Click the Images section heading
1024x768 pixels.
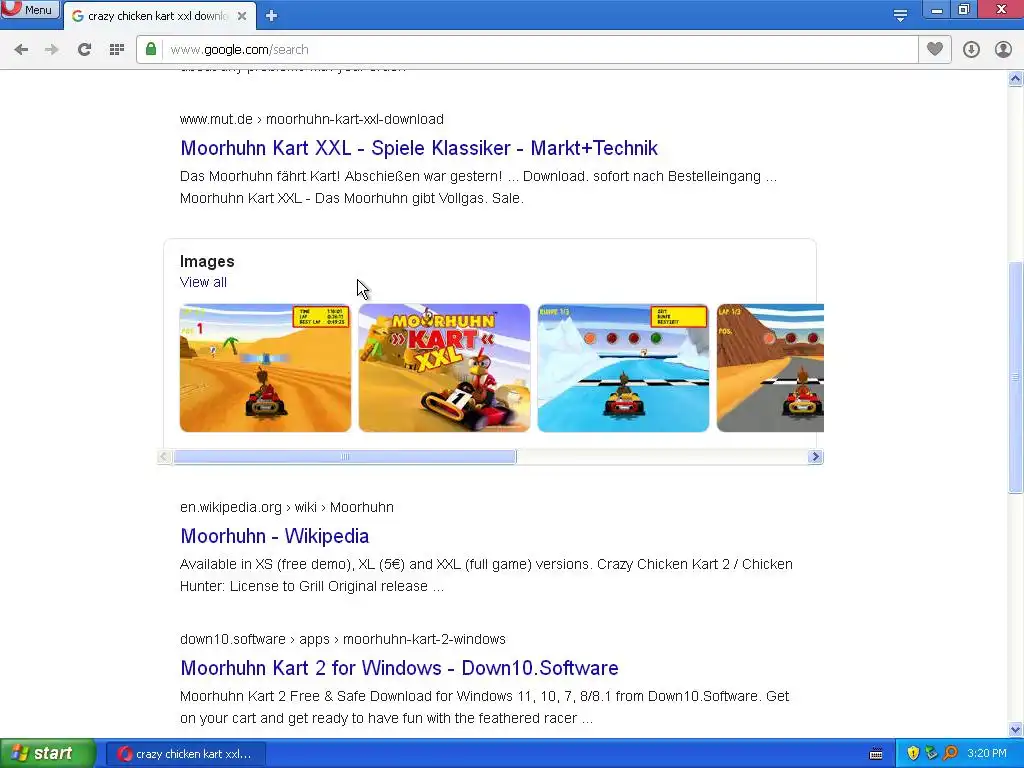[x=207, y=261]
